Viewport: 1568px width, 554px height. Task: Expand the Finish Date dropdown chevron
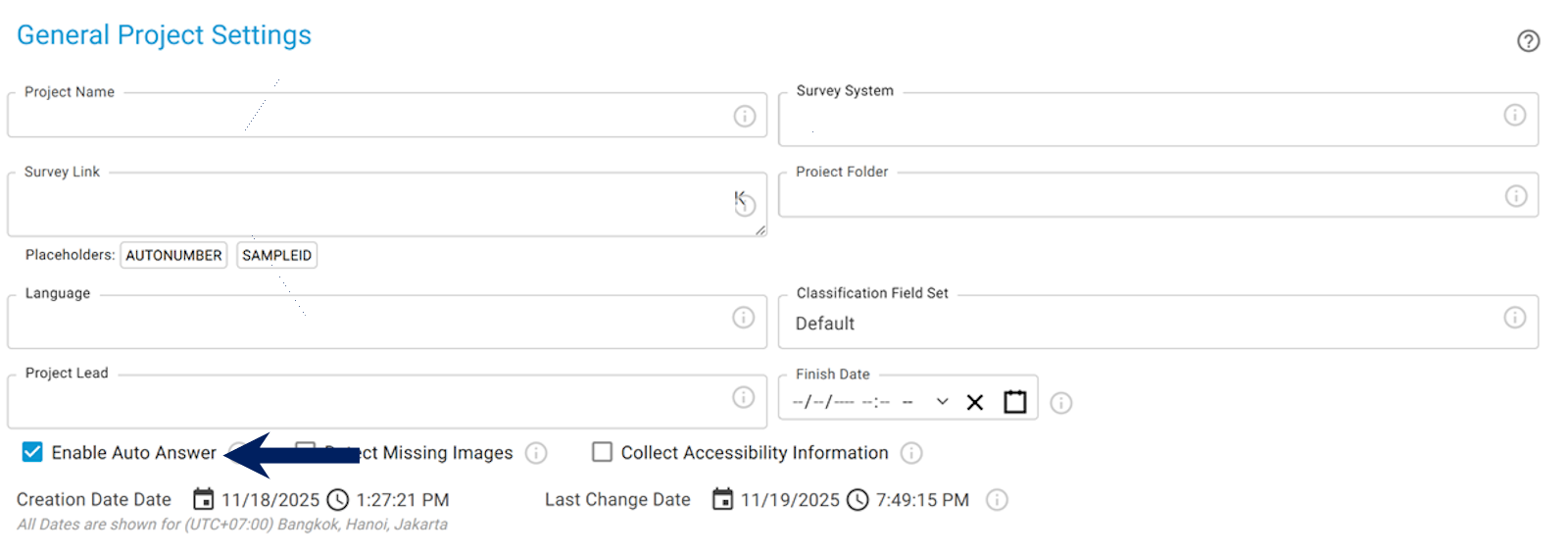(x=942, y=402)
